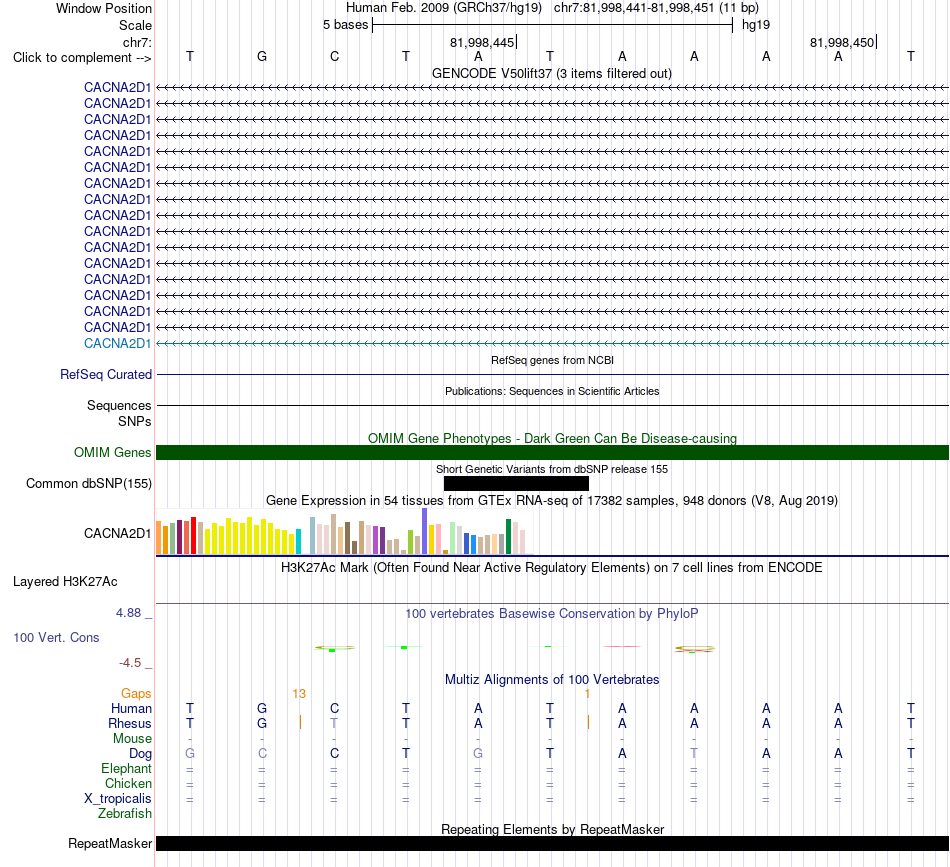
Task: Click the GTEx 'Gene Expression in 54 tissues' title
Action: [552, 500]
